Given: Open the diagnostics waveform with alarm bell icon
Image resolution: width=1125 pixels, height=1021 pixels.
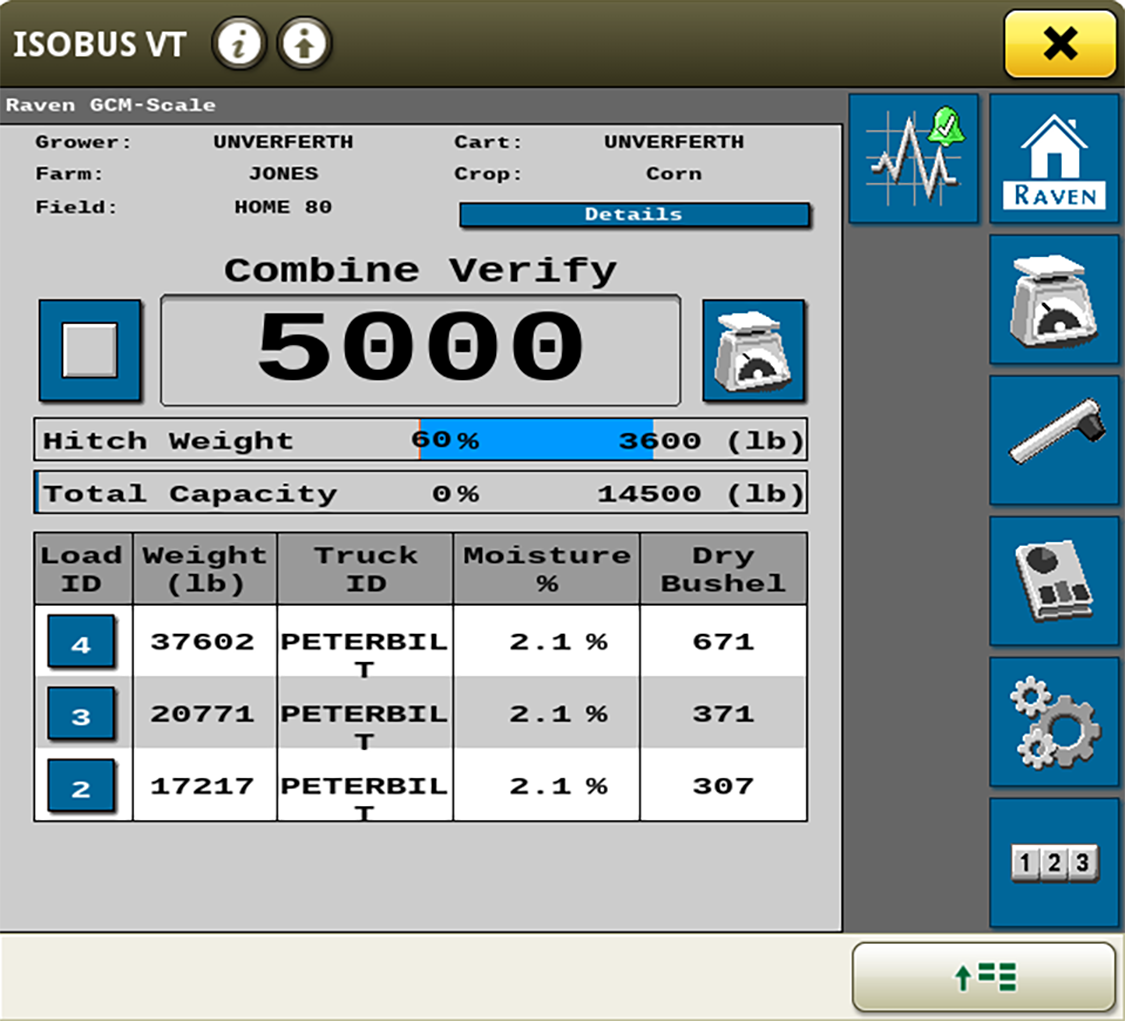Looking at the screenshot, I should (x=913, y=158).
